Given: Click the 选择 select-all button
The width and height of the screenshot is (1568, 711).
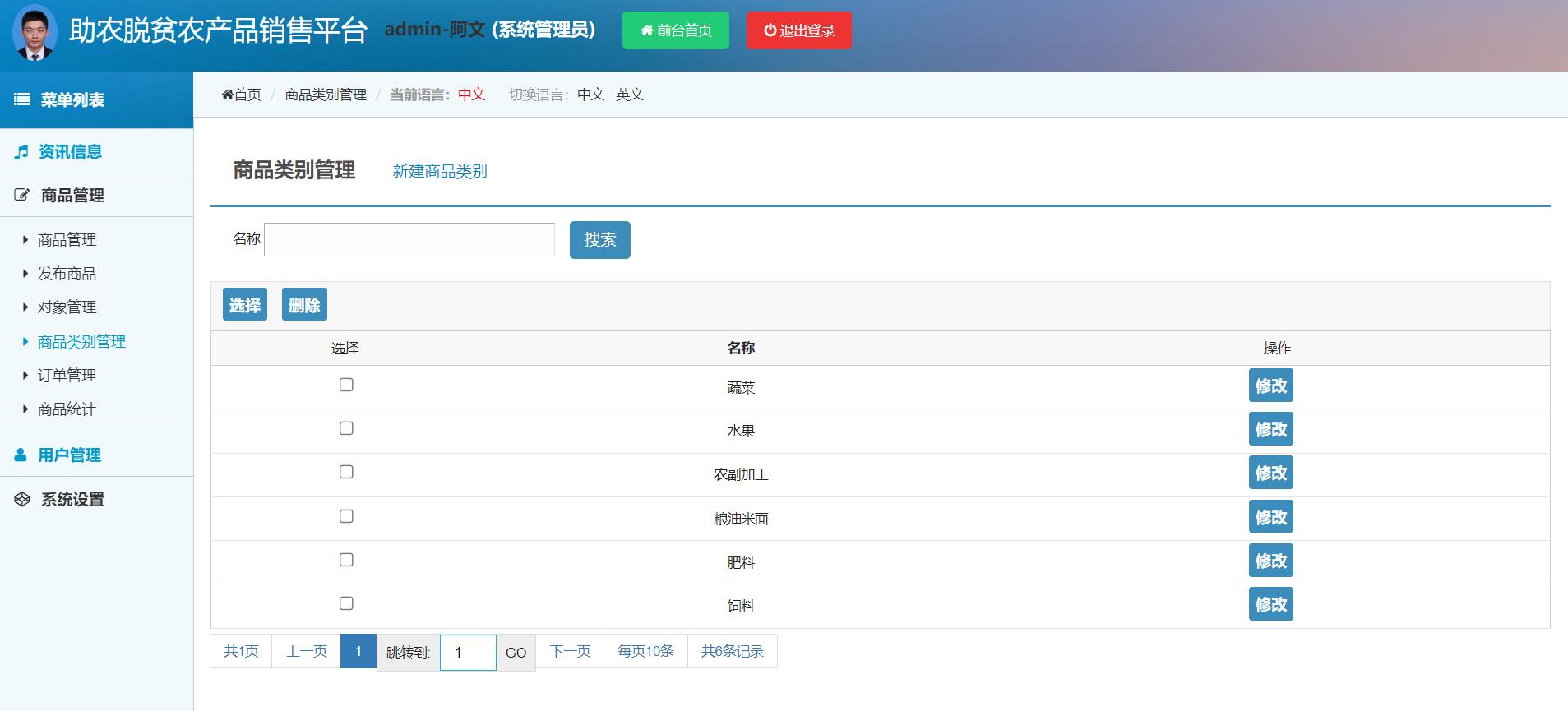Looking at the screenshot, I should (x=245, y=305).
